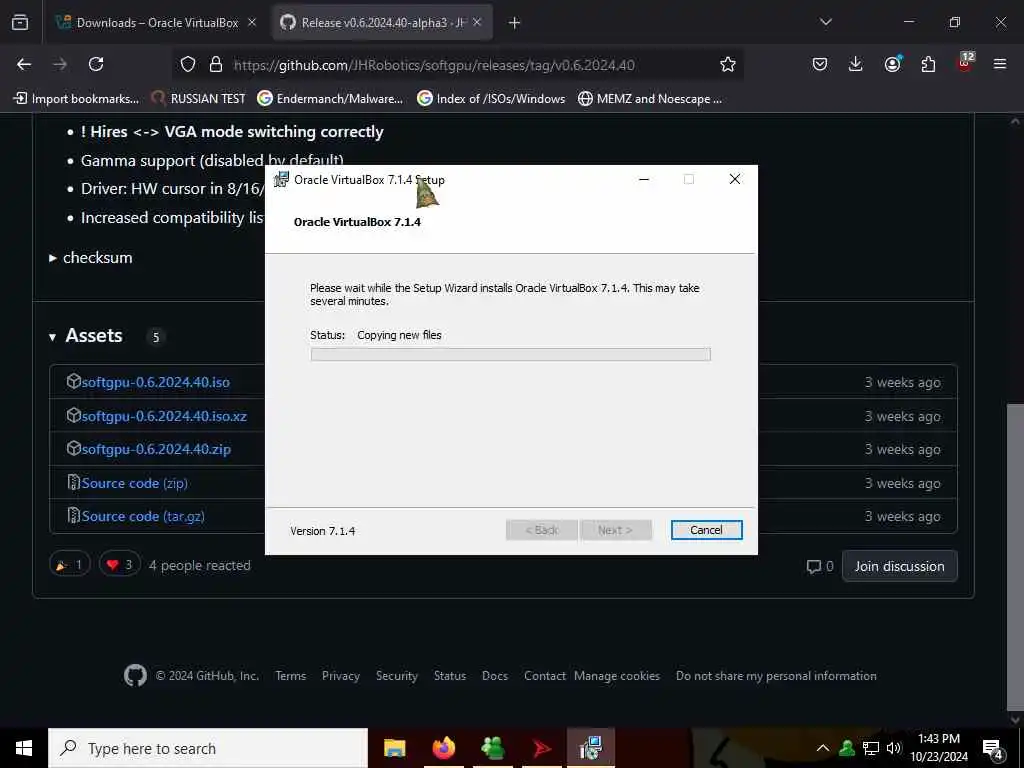
Task: Open the Endermanch/Malware bookmark
Action: point(330,99)
